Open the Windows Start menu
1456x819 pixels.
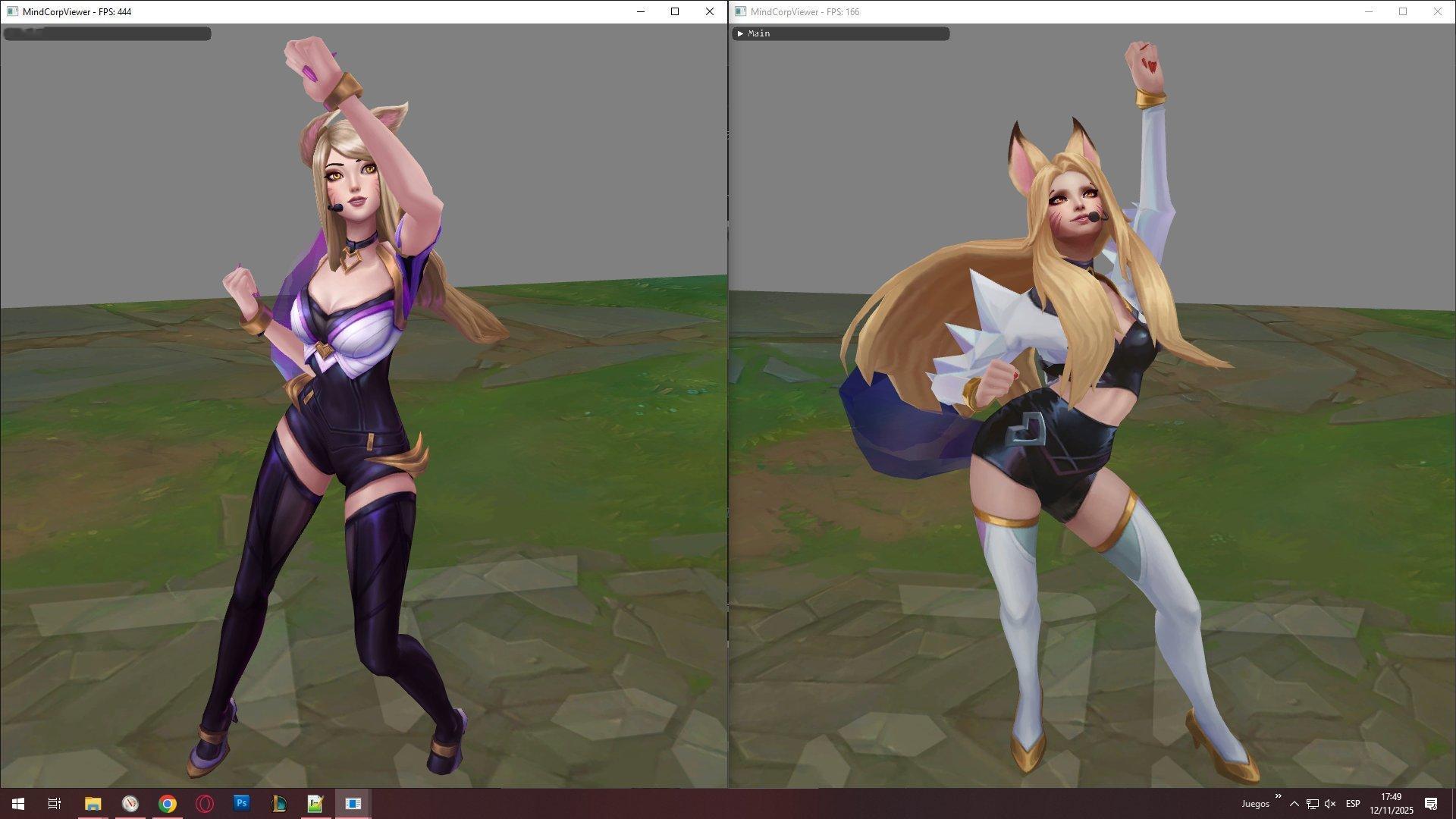click(x=18, y=803)
